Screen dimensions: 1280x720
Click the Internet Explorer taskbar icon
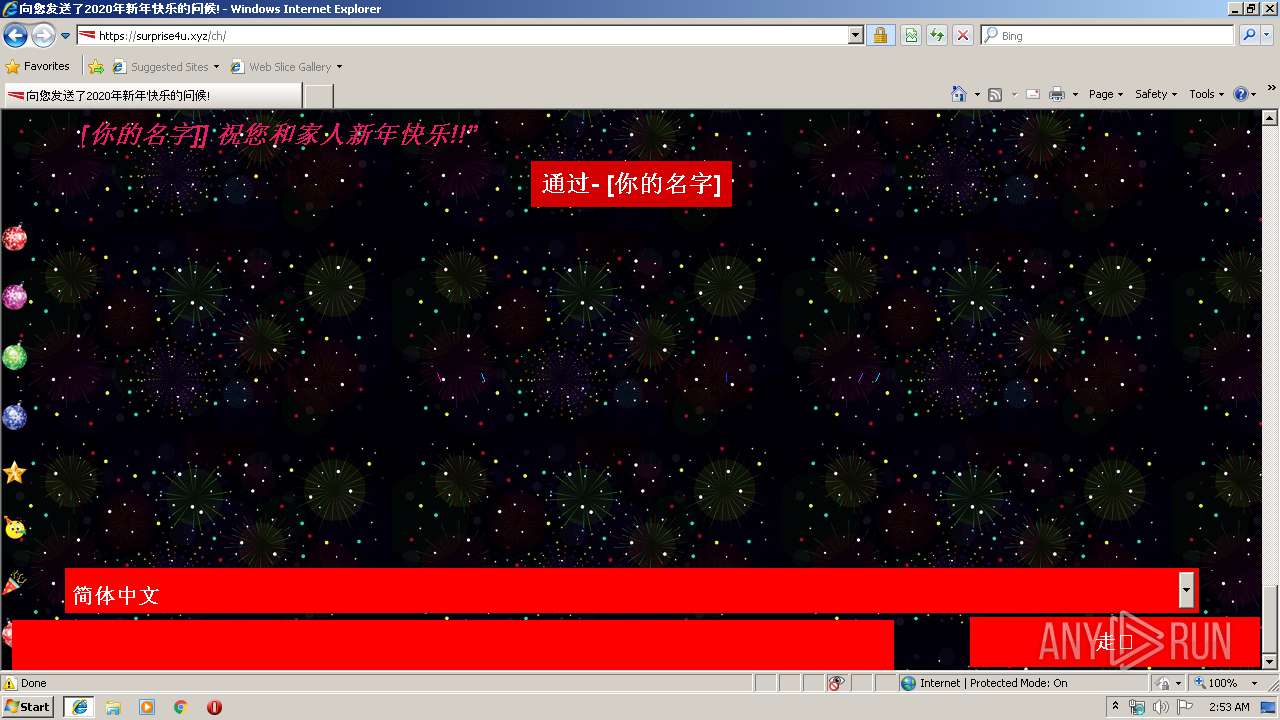pyautogui.click(x=79, y=707)
